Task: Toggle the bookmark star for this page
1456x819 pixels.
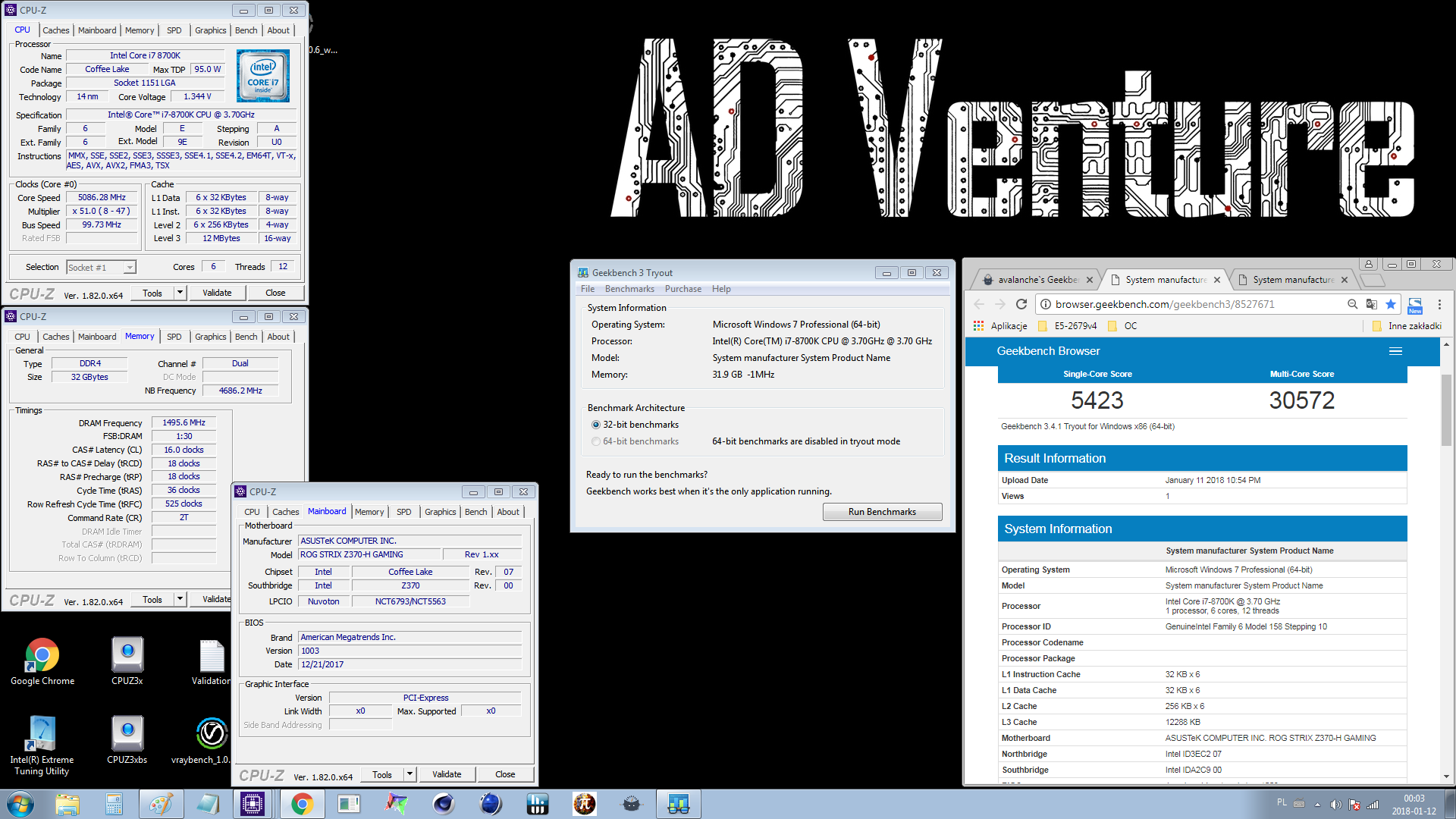Action: click(x=1391, y=304)
